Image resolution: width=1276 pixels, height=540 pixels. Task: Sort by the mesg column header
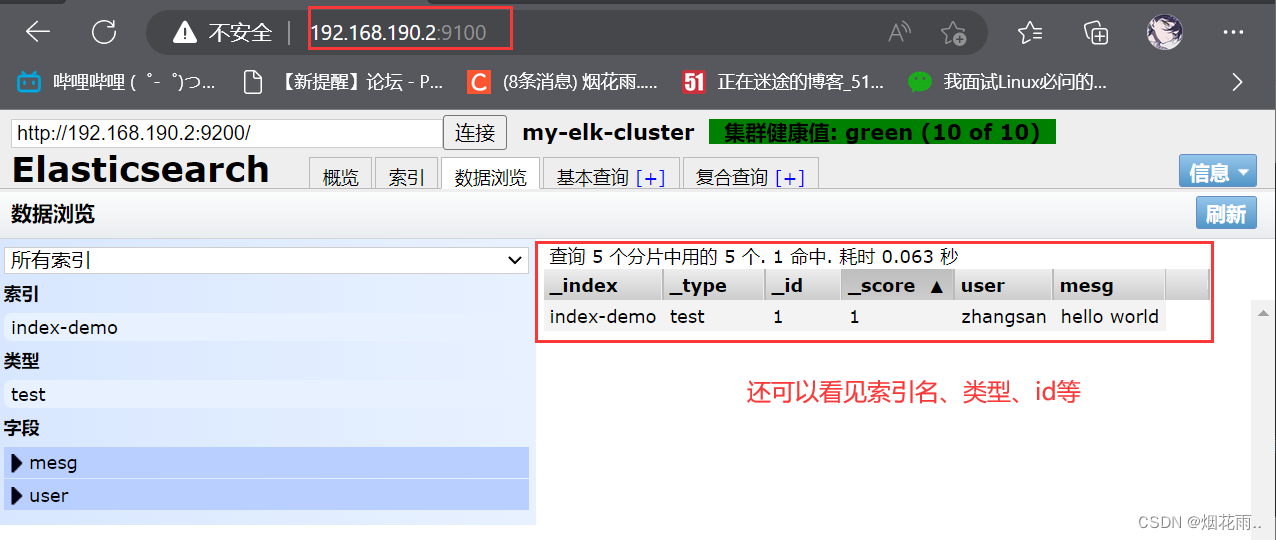[x=1109, y=285]
